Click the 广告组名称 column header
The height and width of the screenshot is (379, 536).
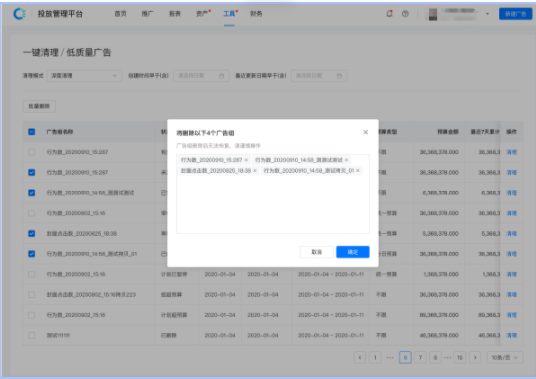click(x=60, y=132)
